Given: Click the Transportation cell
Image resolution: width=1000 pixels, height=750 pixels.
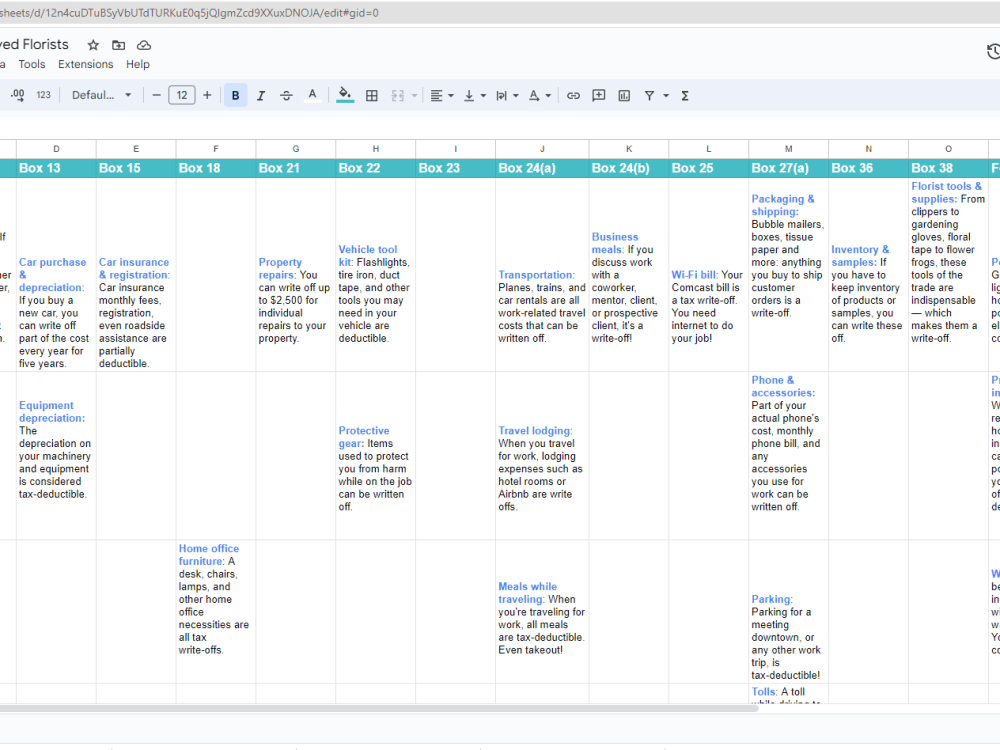Looking at the screenshot, I should pyautogui.click(x=542, y=275).
